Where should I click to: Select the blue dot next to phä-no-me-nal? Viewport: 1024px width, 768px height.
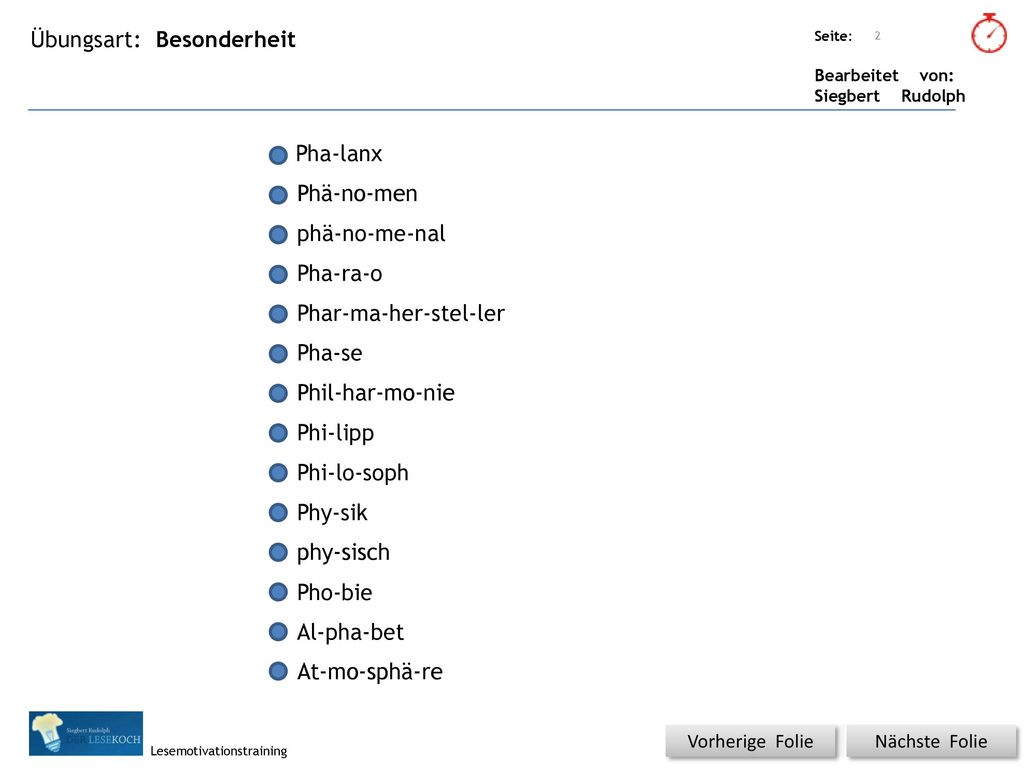[x=278, y=234]
